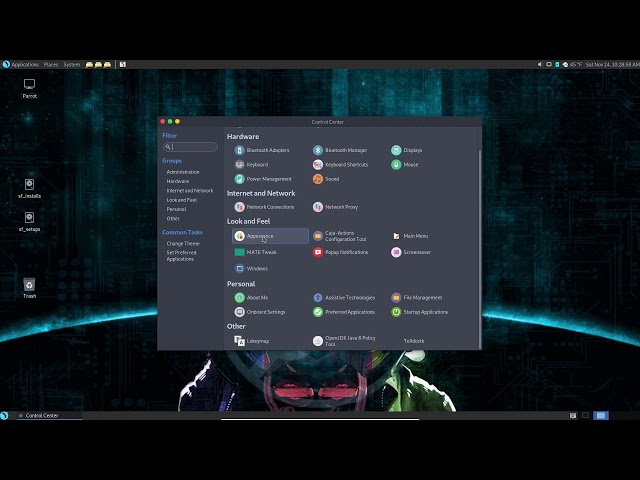Open Bluetooth Adapters settings
Image resolution: width=640 pixels, height=480 pixels.
click(262, 150)
